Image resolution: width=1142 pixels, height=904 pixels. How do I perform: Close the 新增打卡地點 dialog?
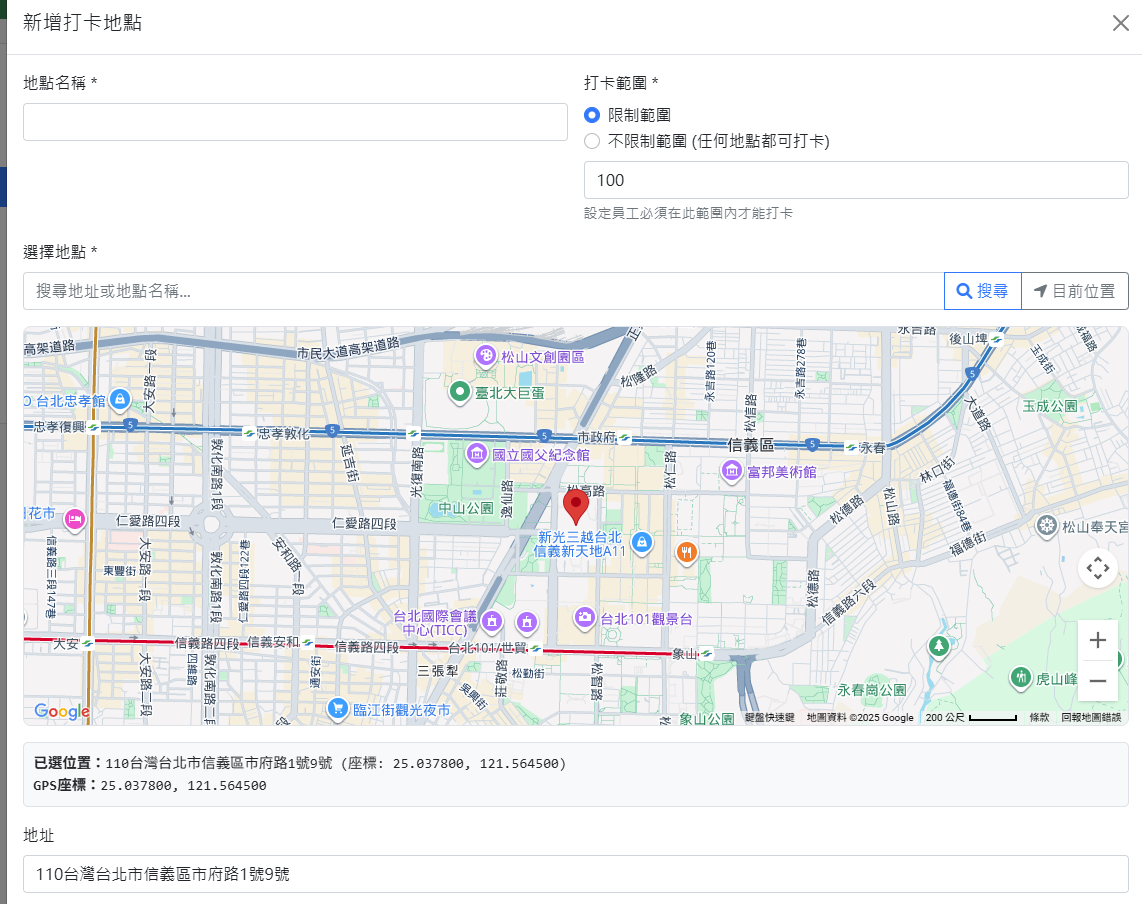click(1120, 23)
